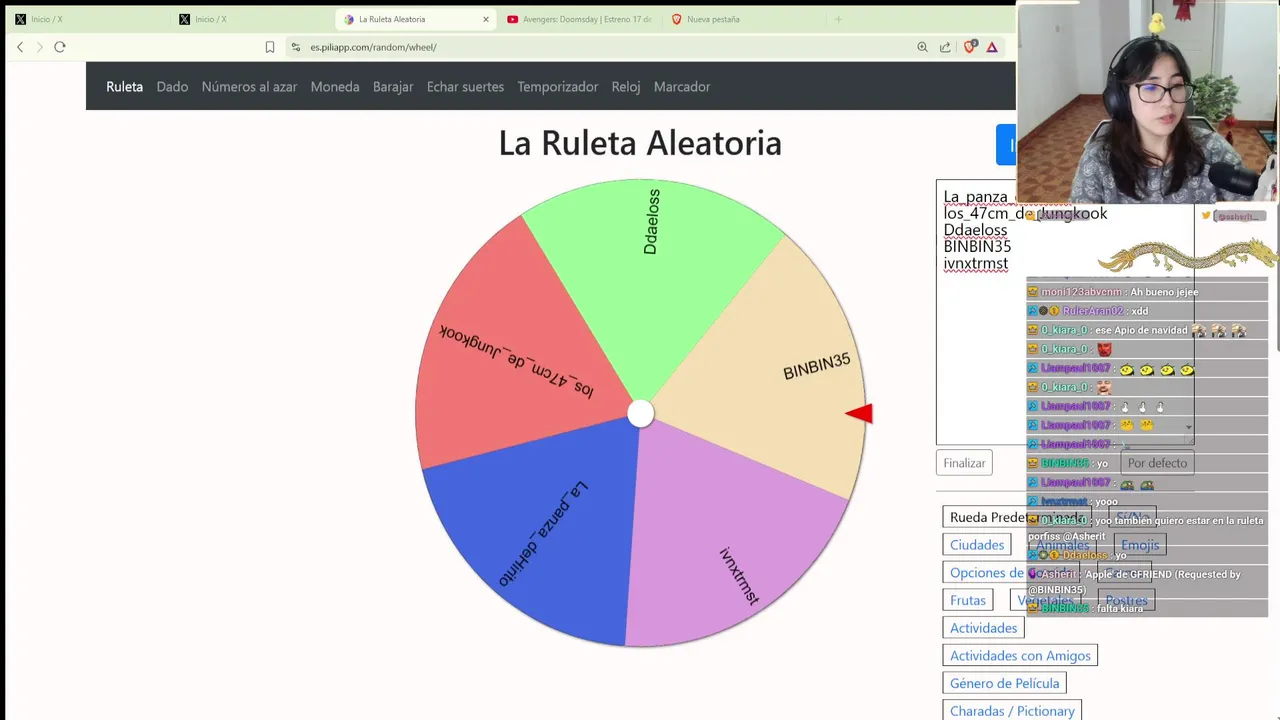Click the Brave Rewards triangle icon

pos(992,47)
